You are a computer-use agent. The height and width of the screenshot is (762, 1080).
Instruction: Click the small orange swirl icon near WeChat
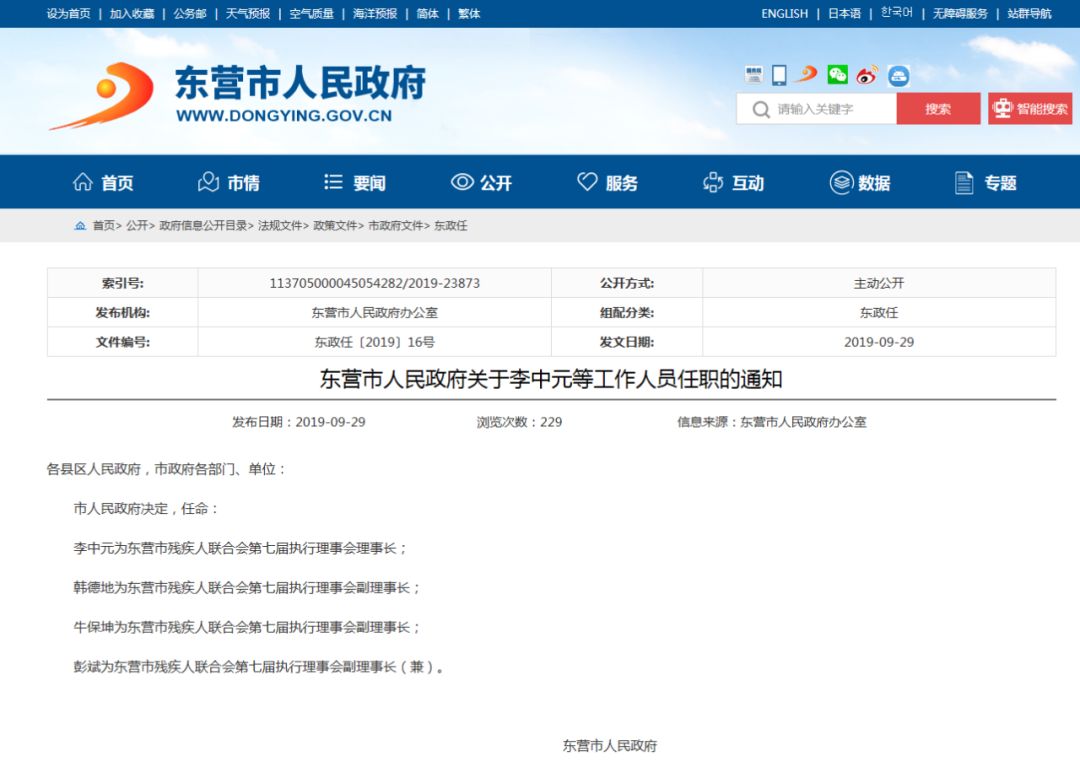[807, 74]
